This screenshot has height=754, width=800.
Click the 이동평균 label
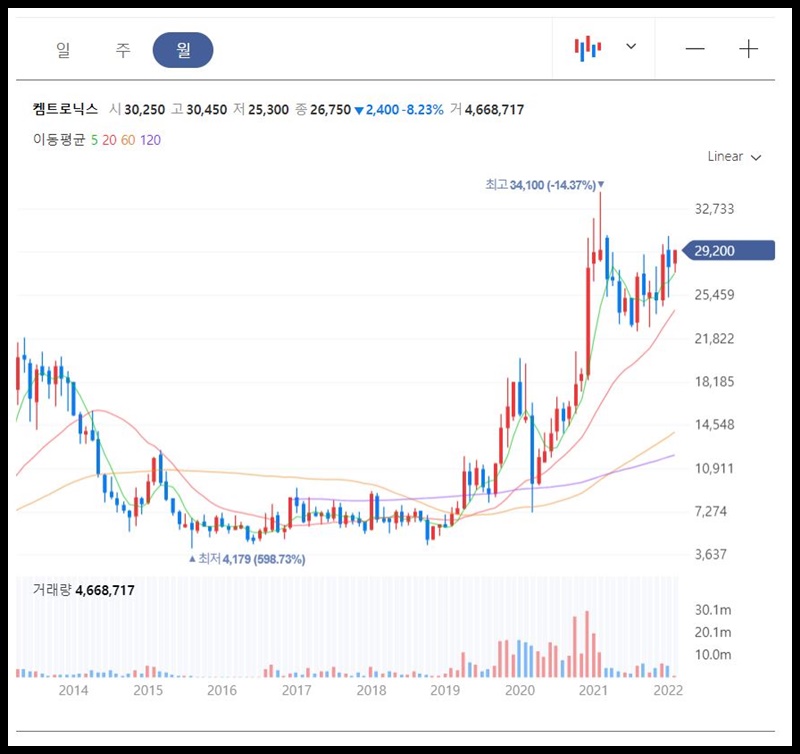pyautogui.click(x=59, y=140)
